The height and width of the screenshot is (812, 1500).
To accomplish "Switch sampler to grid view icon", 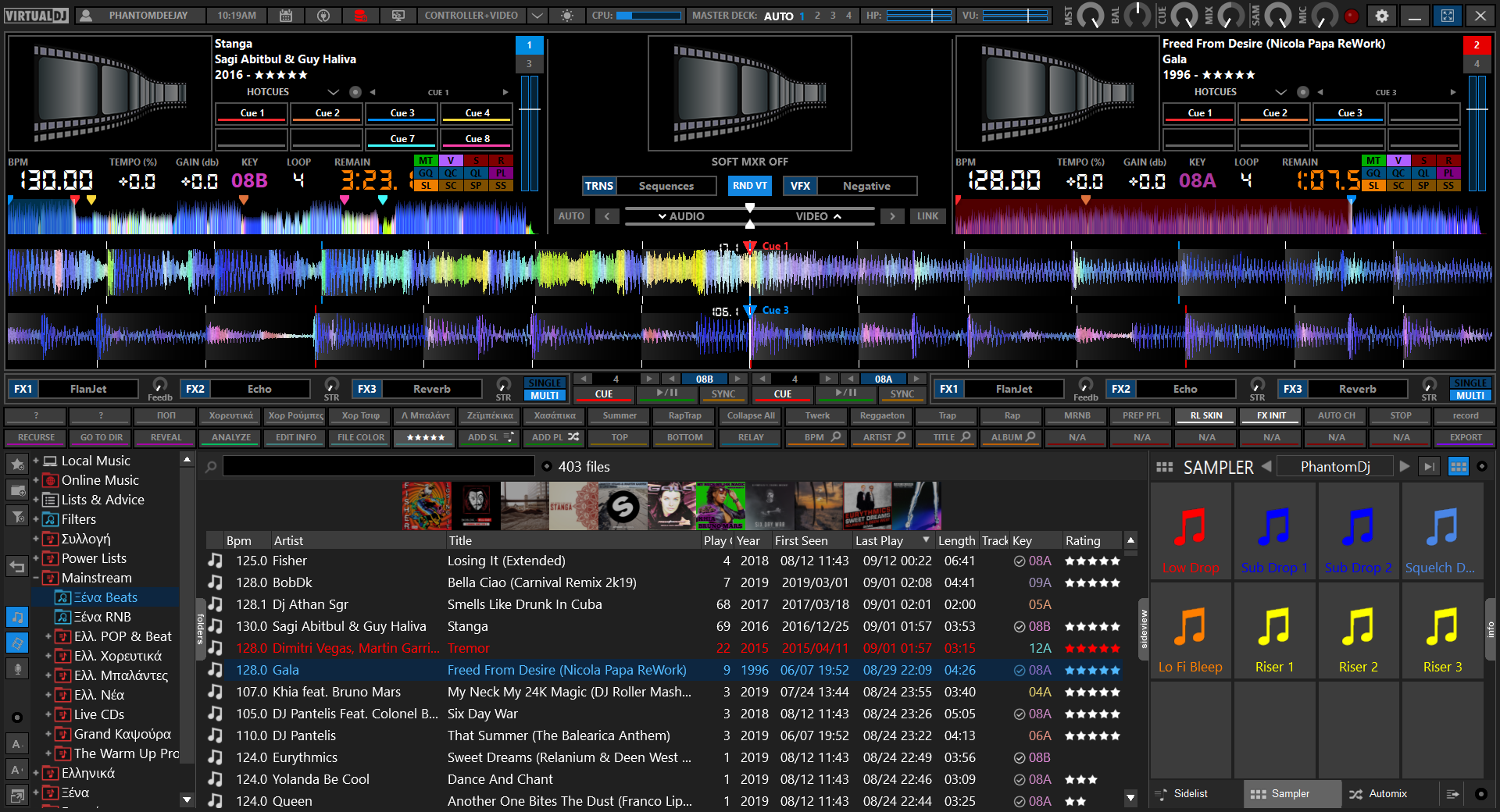I will [1458, 467].
